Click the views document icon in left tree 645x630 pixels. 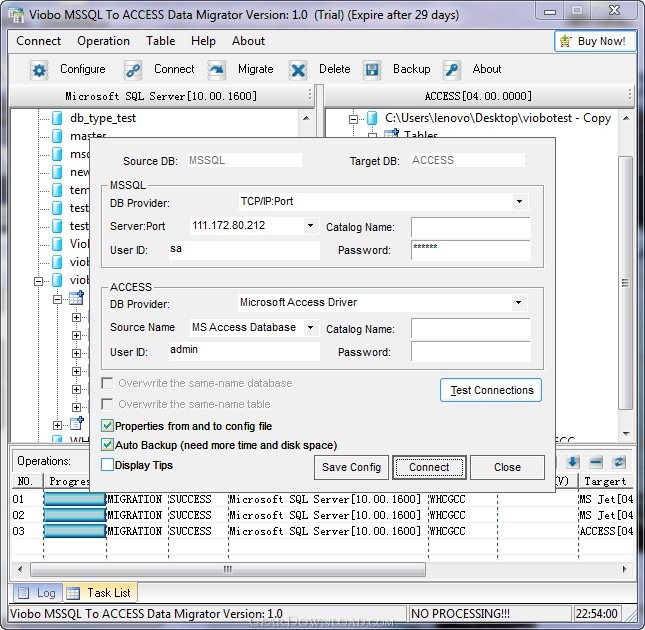point(77,423)
